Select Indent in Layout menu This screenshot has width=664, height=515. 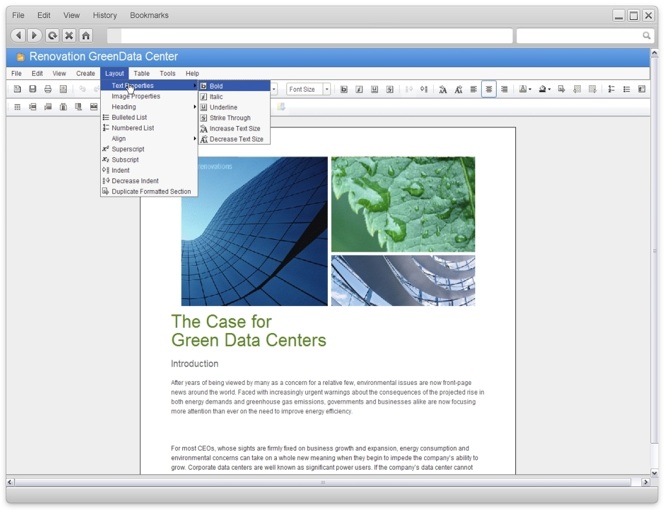point(149,170)
